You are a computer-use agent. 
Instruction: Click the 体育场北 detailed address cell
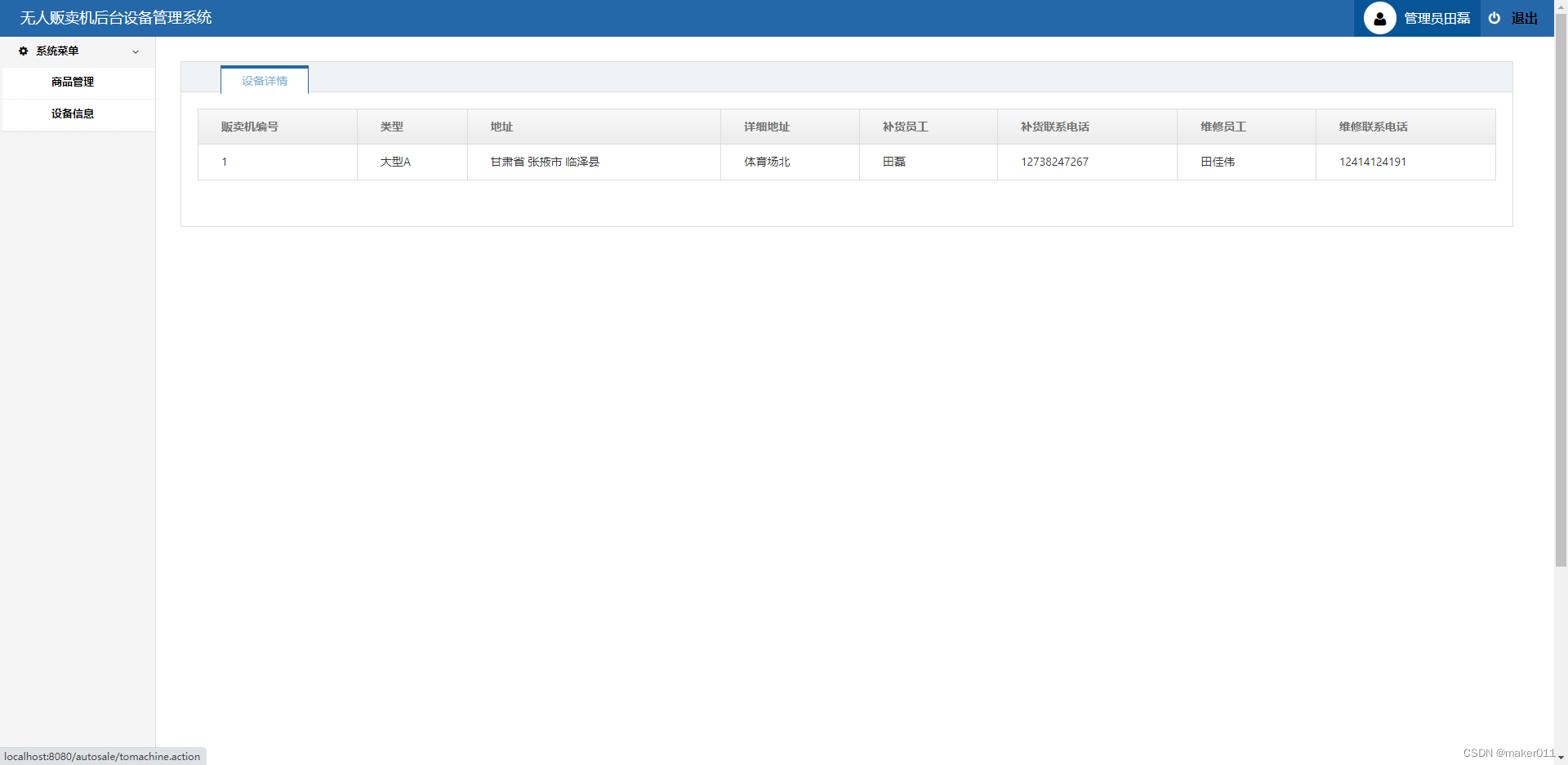(x=790, y=162)
